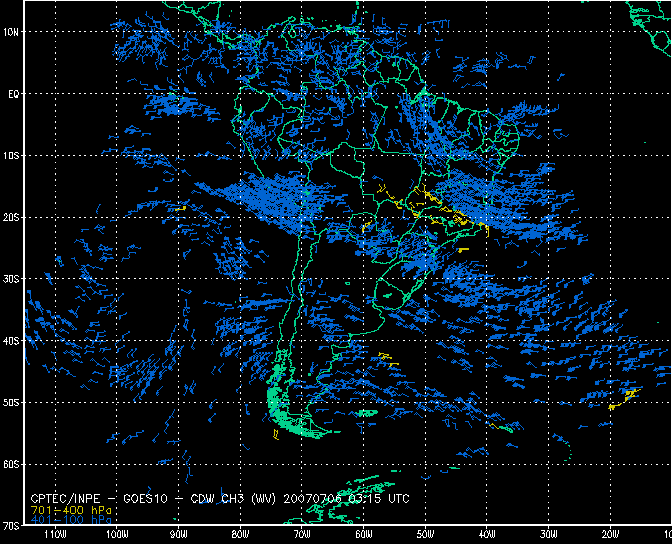The image size is (672, 544).
Task: Click the 50S latitude label
Action: (x=12, y=403)
